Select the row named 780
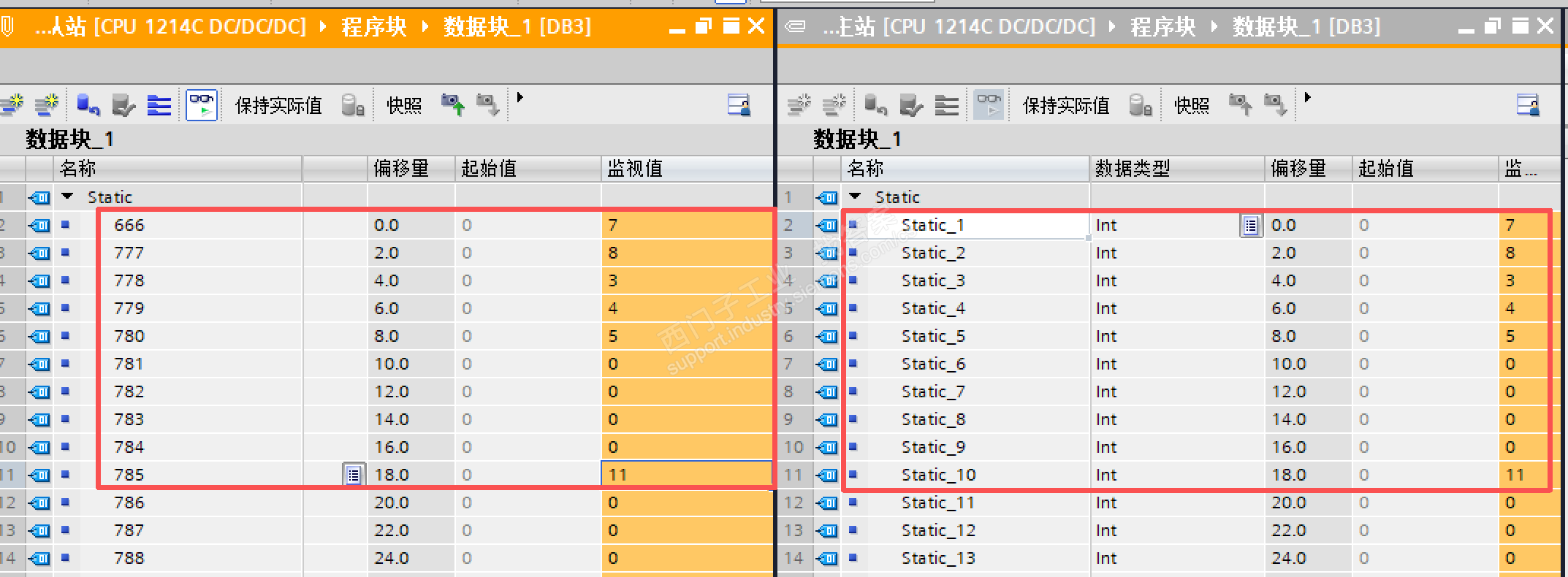Image resolution: width=1568 pixels, height=577 pixels. [x=129, y=336]
